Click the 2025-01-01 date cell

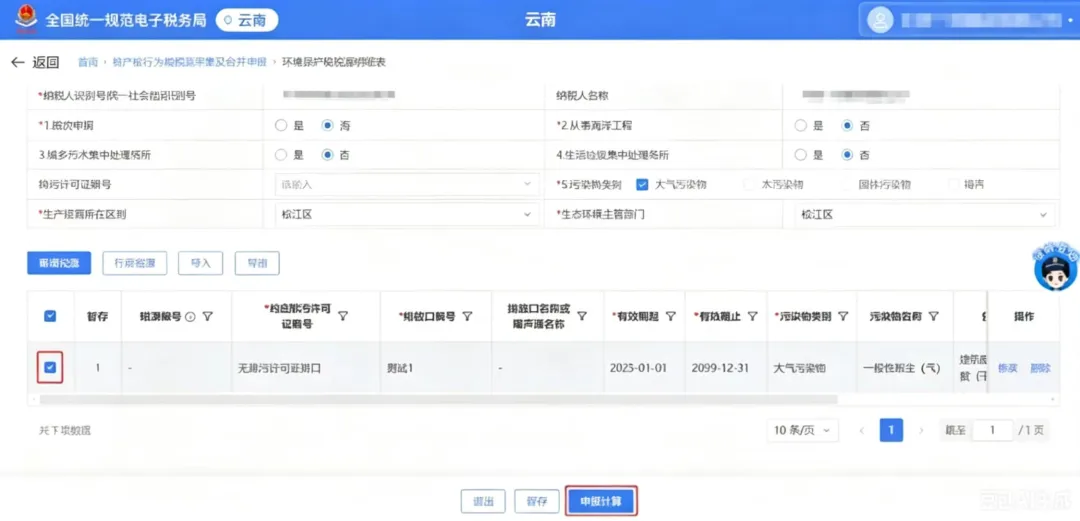[x=638, y=368]
